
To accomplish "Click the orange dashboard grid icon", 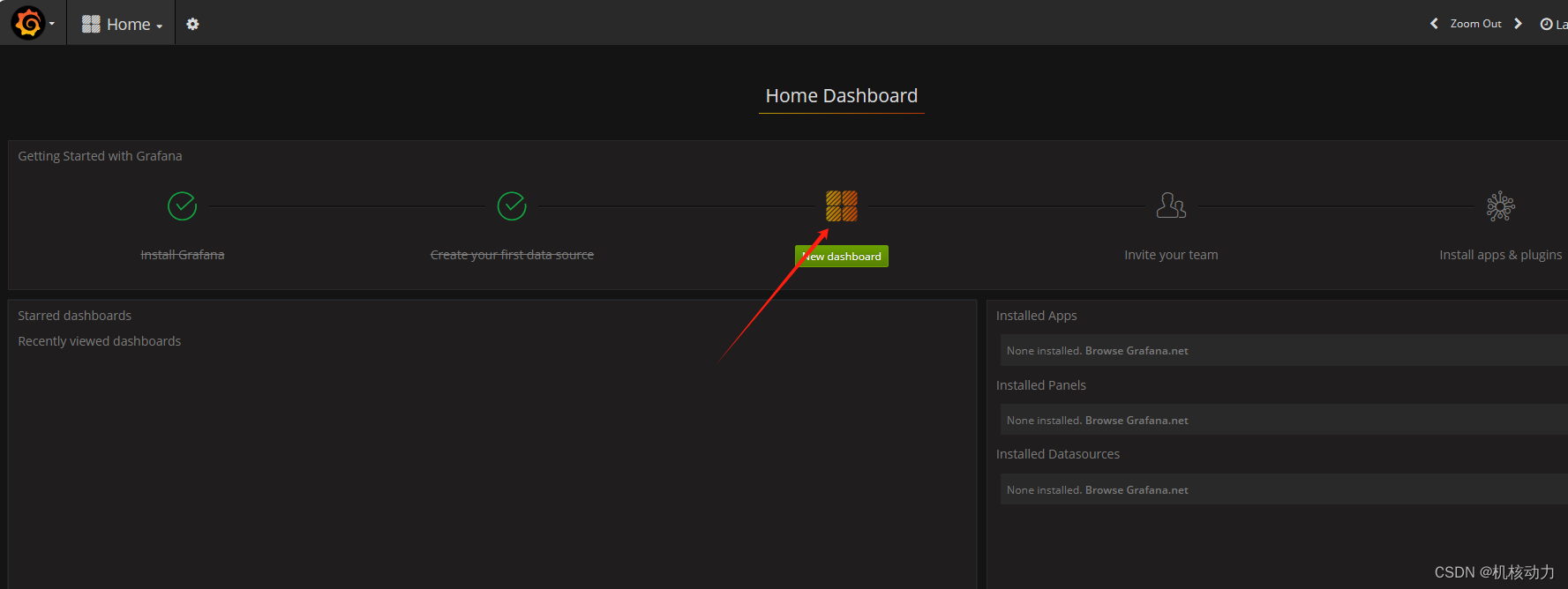I will (x=842, y=205).
